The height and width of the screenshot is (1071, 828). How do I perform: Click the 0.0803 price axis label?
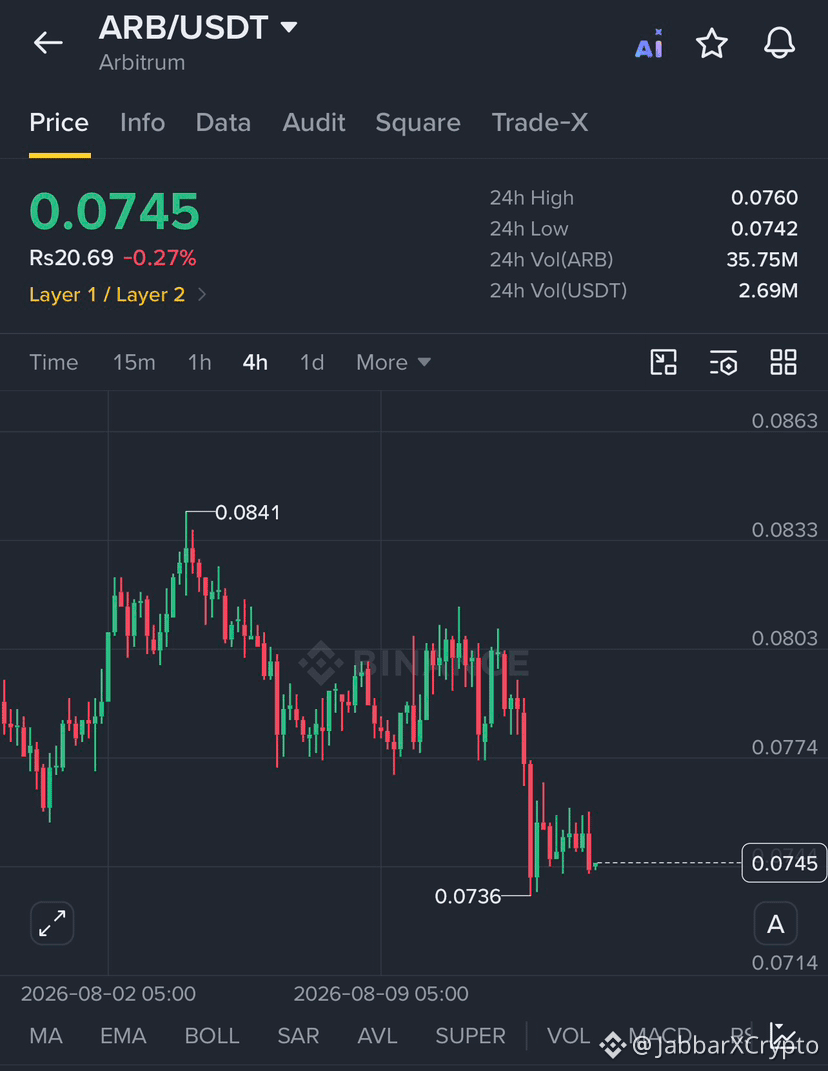pyautogui.click(x=784, y=638)
